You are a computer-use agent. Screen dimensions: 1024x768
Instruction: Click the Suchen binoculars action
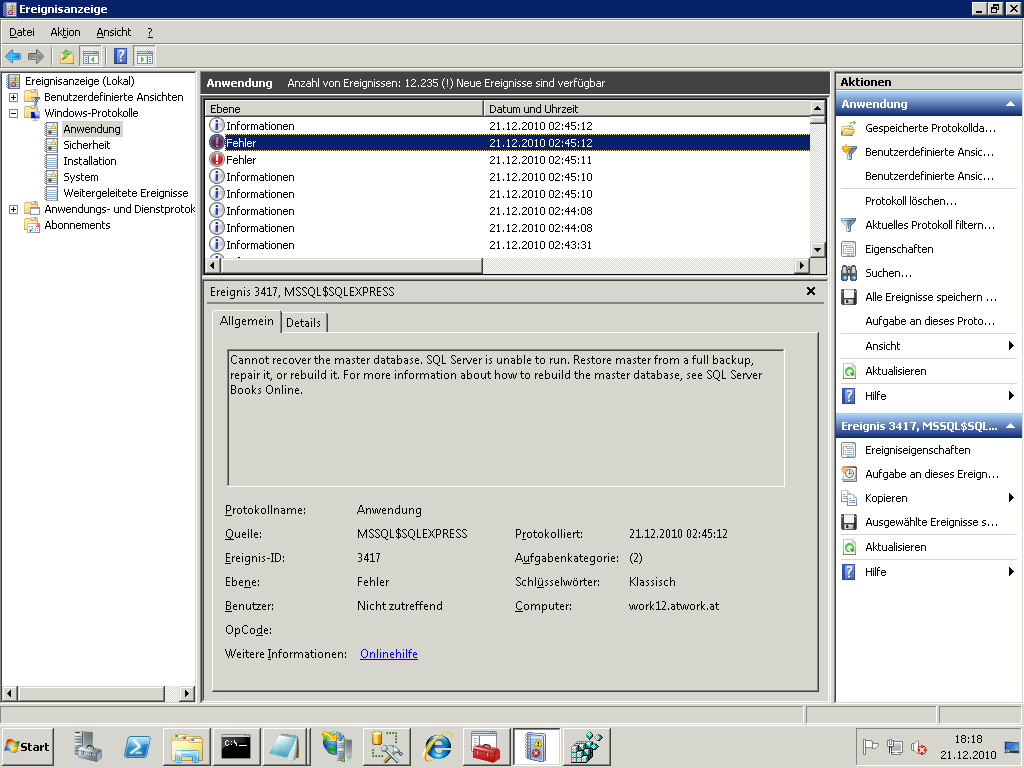(888, 273)
